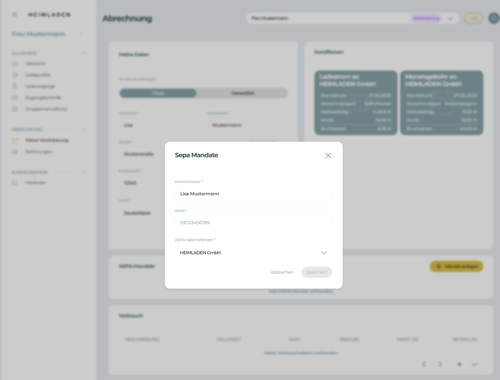Select the Privat recipient type toggle
The height and width of the screenshot is (380, 500).
click(x=158, y=93)
